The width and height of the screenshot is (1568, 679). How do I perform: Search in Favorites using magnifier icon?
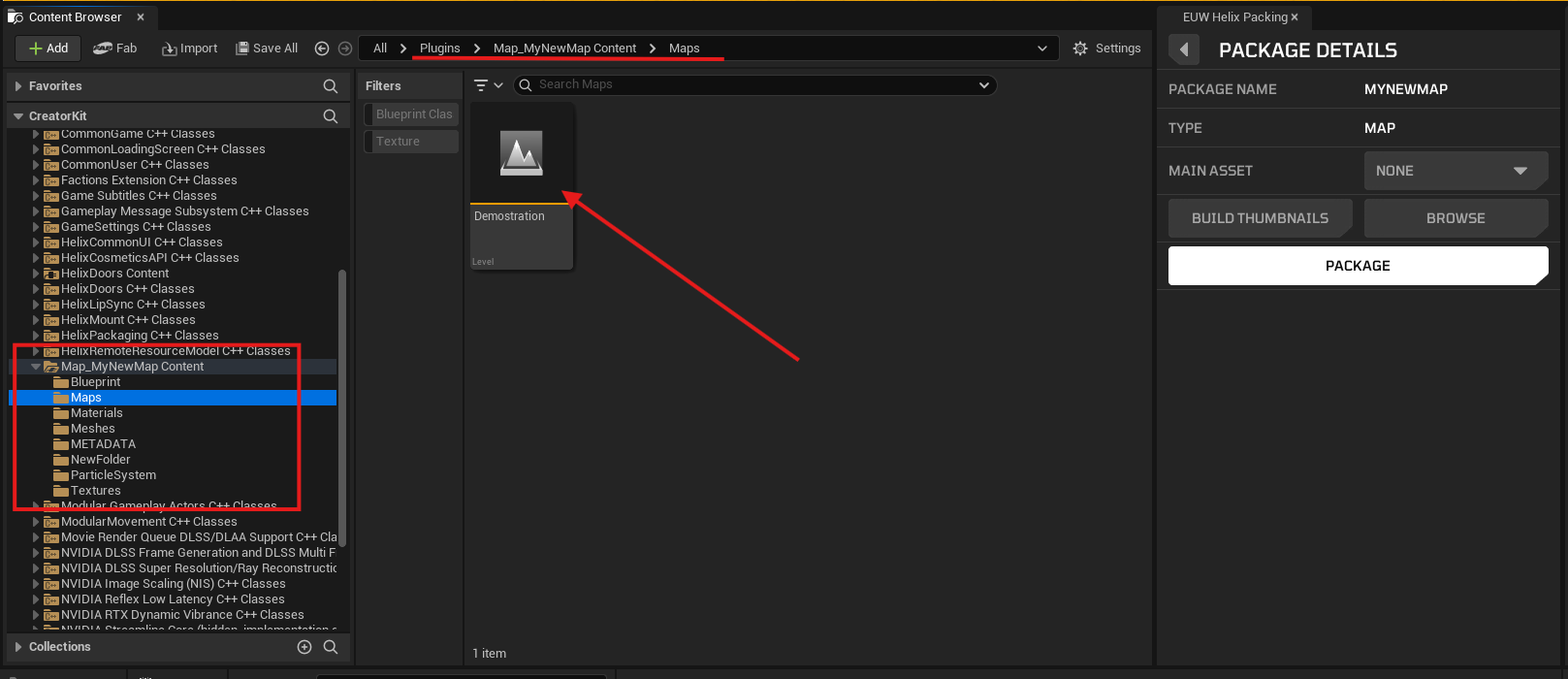[330, 86]
